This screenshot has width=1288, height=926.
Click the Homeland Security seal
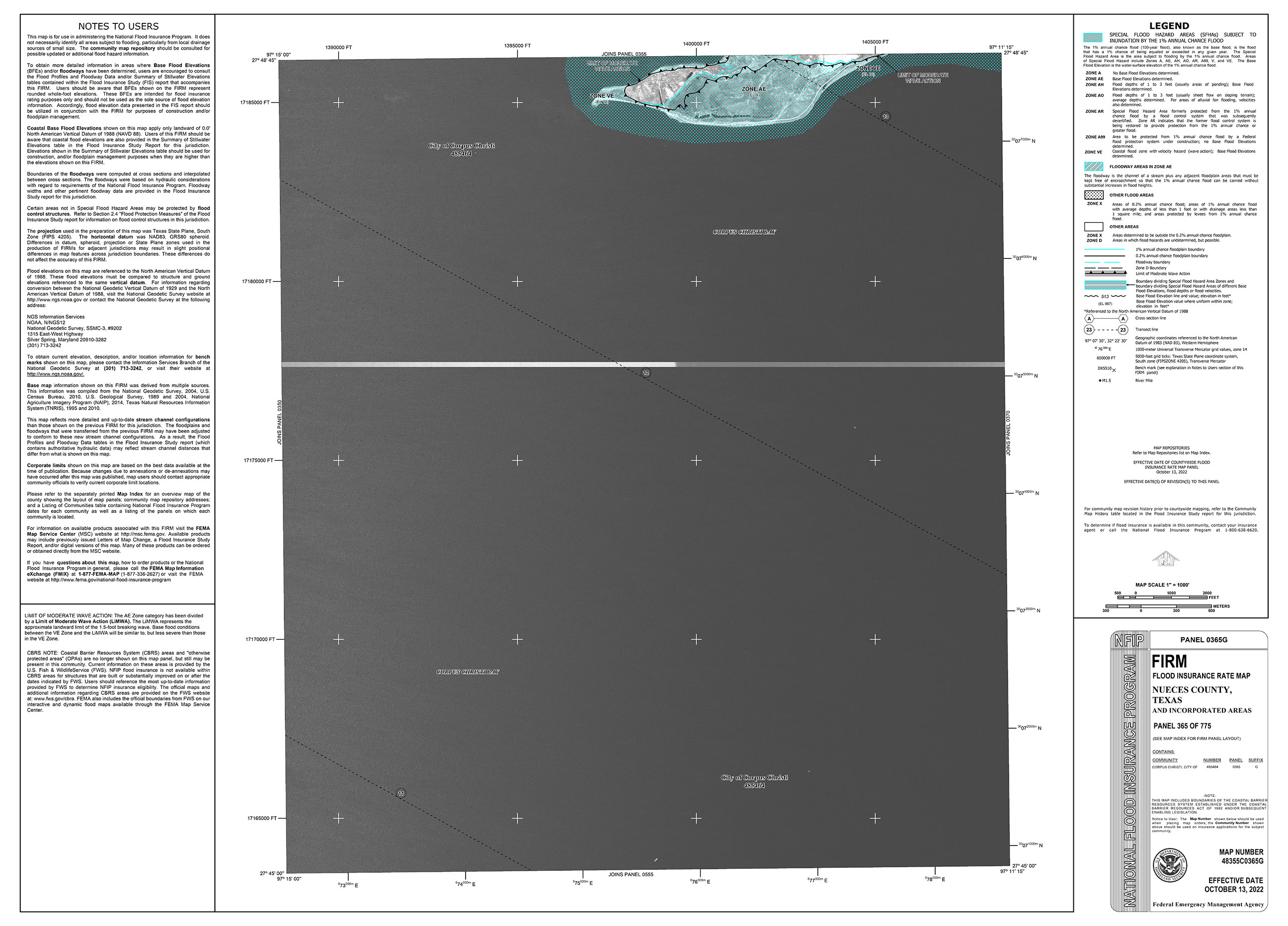(x=1169, y=865)
